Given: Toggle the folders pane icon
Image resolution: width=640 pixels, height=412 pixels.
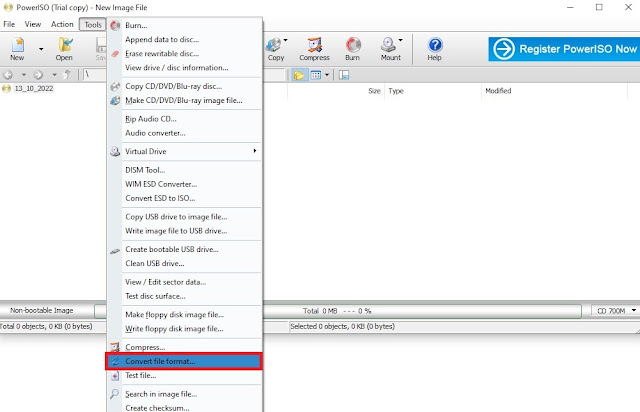Looking at the screenshot, I should (x=299, y=75).
